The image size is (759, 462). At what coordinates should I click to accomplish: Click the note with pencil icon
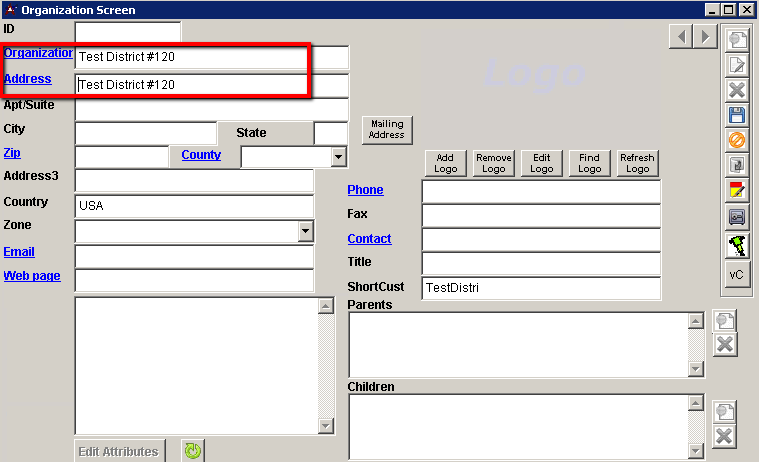tap(736, 190)
